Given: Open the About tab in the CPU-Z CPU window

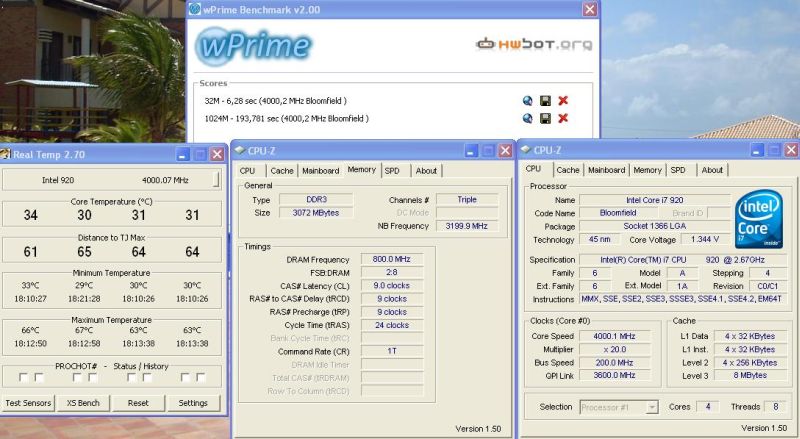Looking at the screenshot, I should 712,170.
